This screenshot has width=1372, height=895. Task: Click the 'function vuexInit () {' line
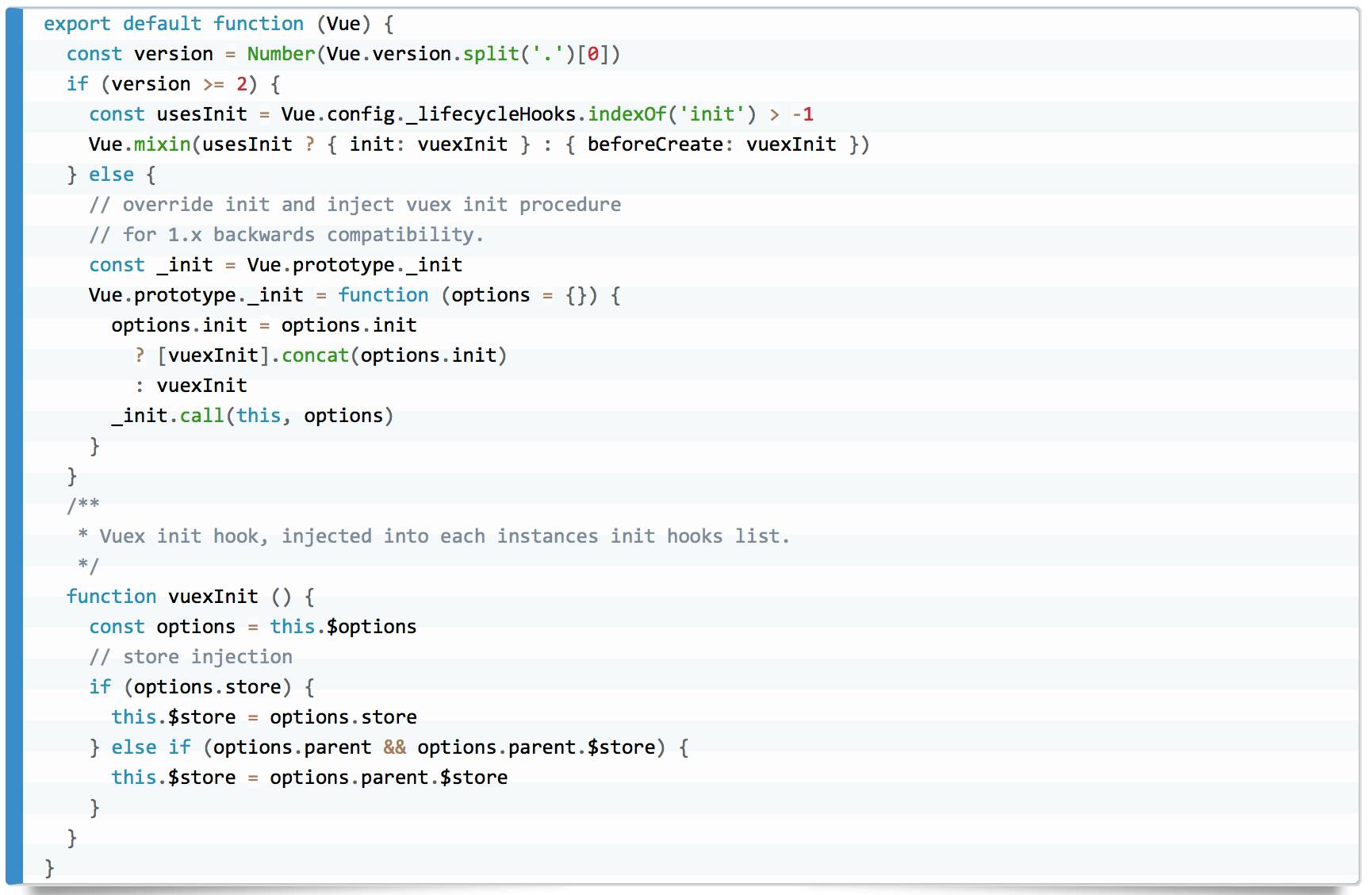coord(190,597)
